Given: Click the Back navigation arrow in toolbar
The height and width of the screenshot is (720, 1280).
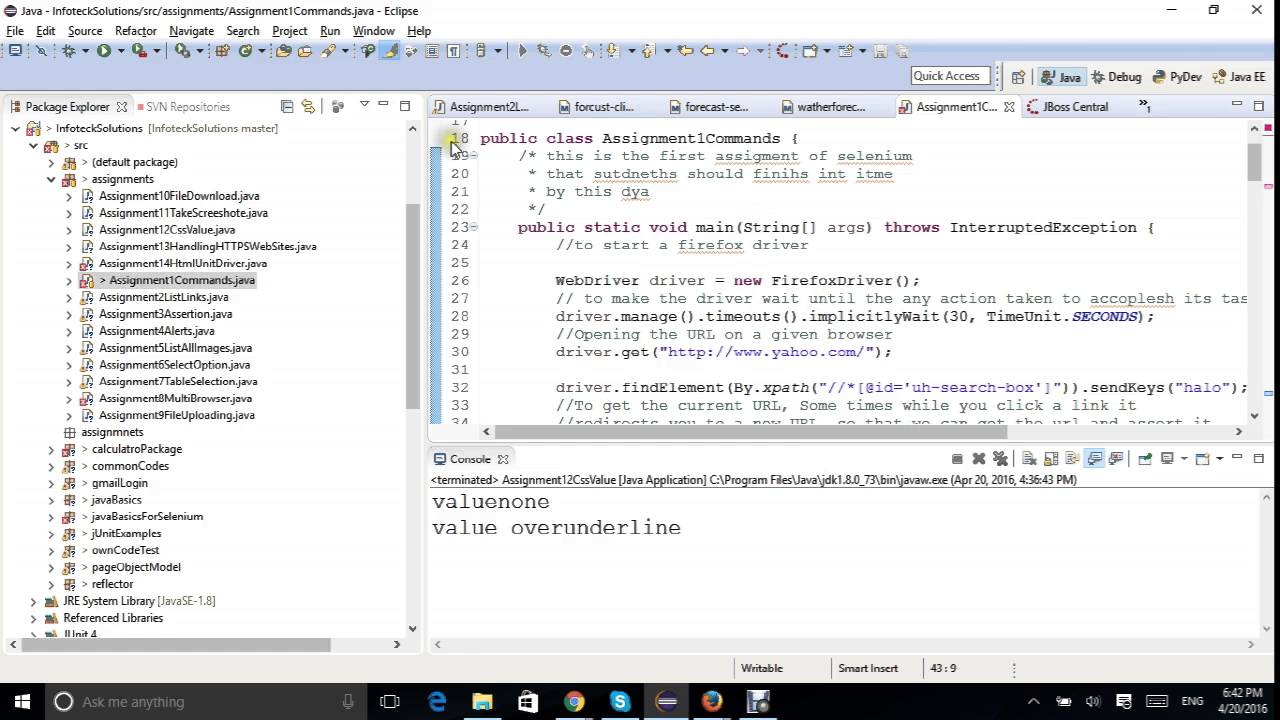Looking at the screenshot, I should point(706,50).
